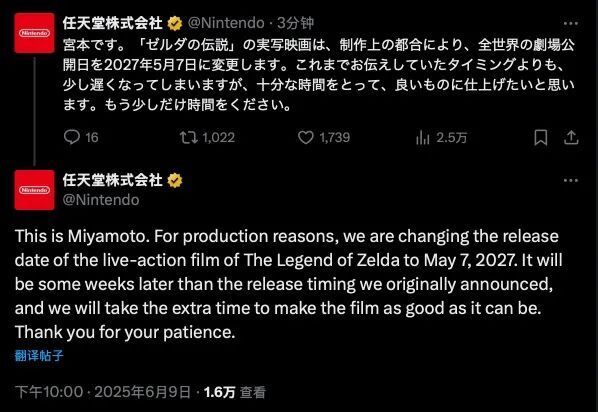598x412 pixels.
Task: Open replies via the comment icon showing 16
Action: coord(72,137)
